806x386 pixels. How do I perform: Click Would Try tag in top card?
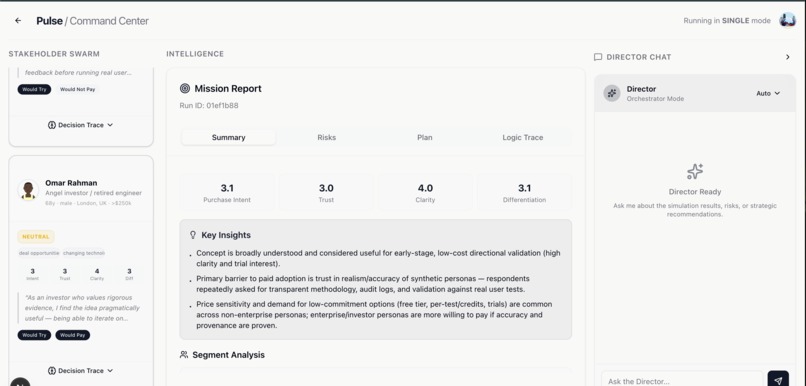[x=34, y=89]
